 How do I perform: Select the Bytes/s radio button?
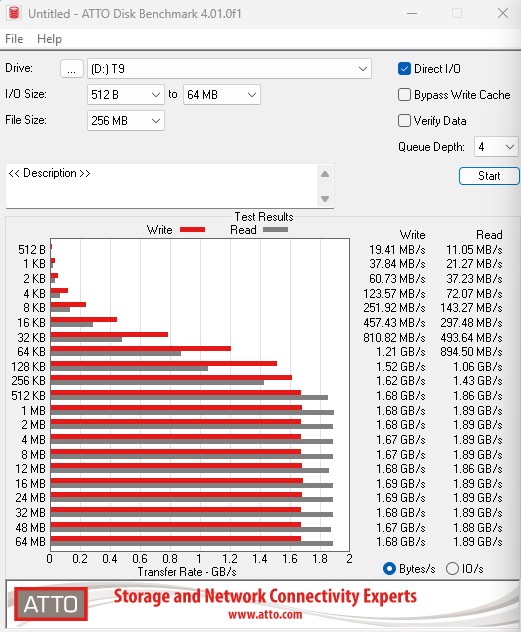pos(389,568)
